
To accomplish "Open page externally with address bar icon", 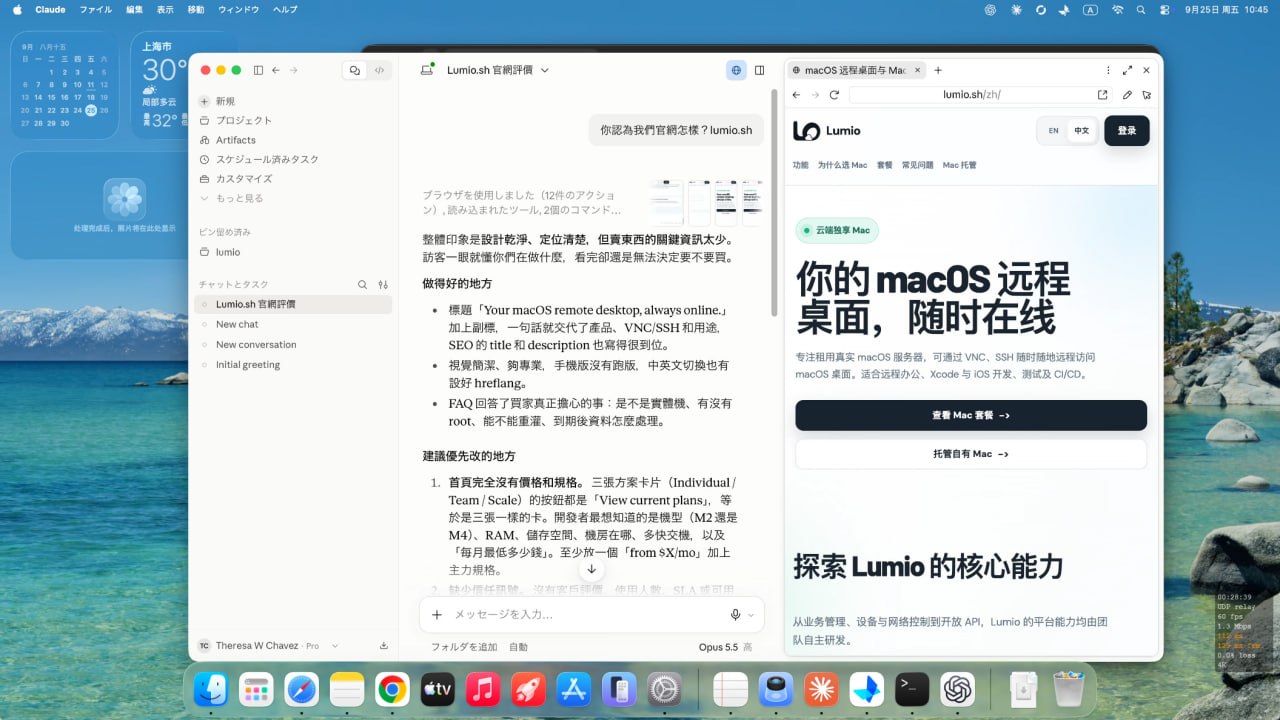I will tap(1103, 95).
